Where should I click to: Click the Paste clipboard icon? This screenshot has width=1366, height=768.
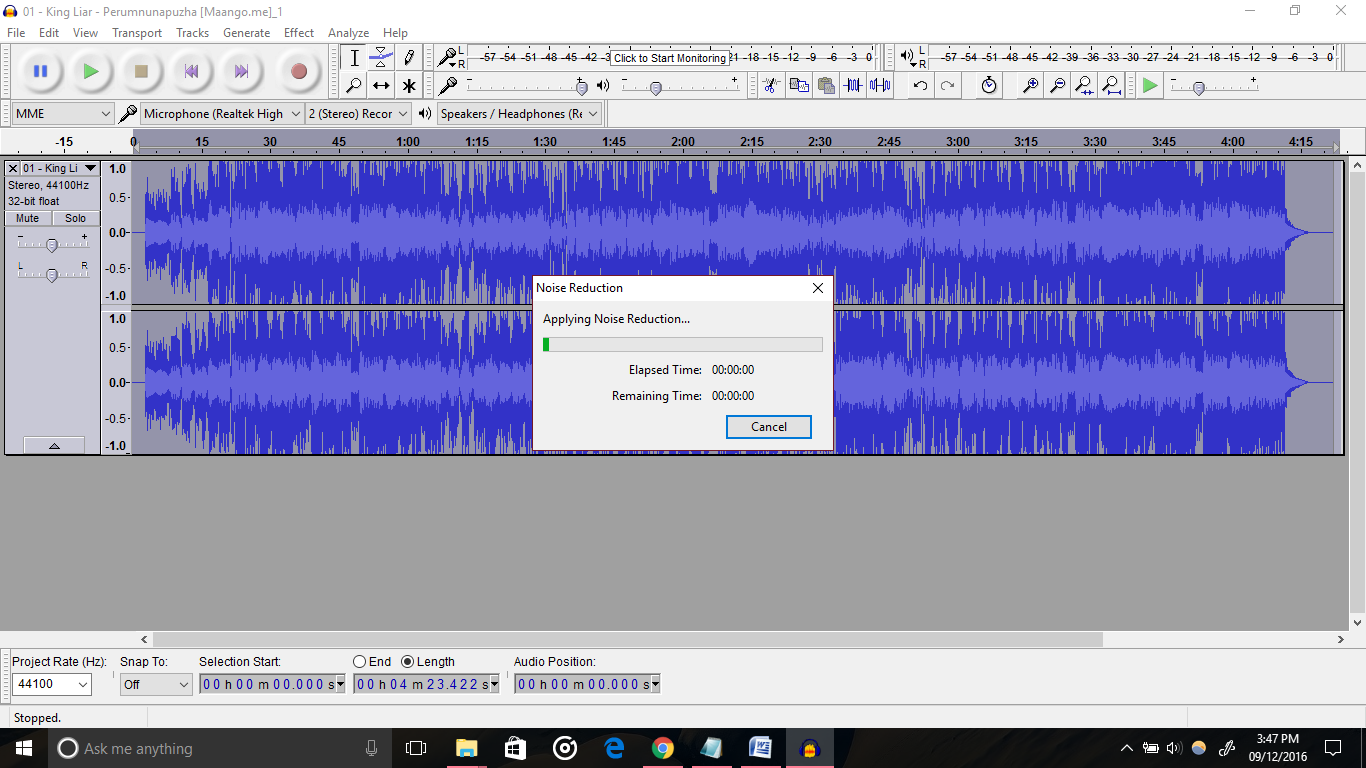pos(825,86)
